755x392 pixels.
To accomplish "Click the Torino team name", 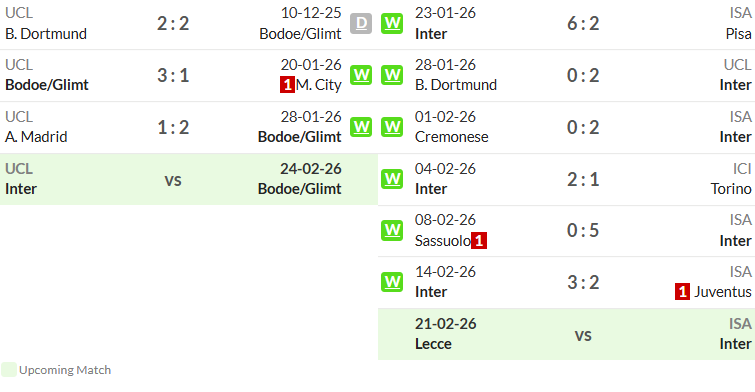I will click(731, 189).
